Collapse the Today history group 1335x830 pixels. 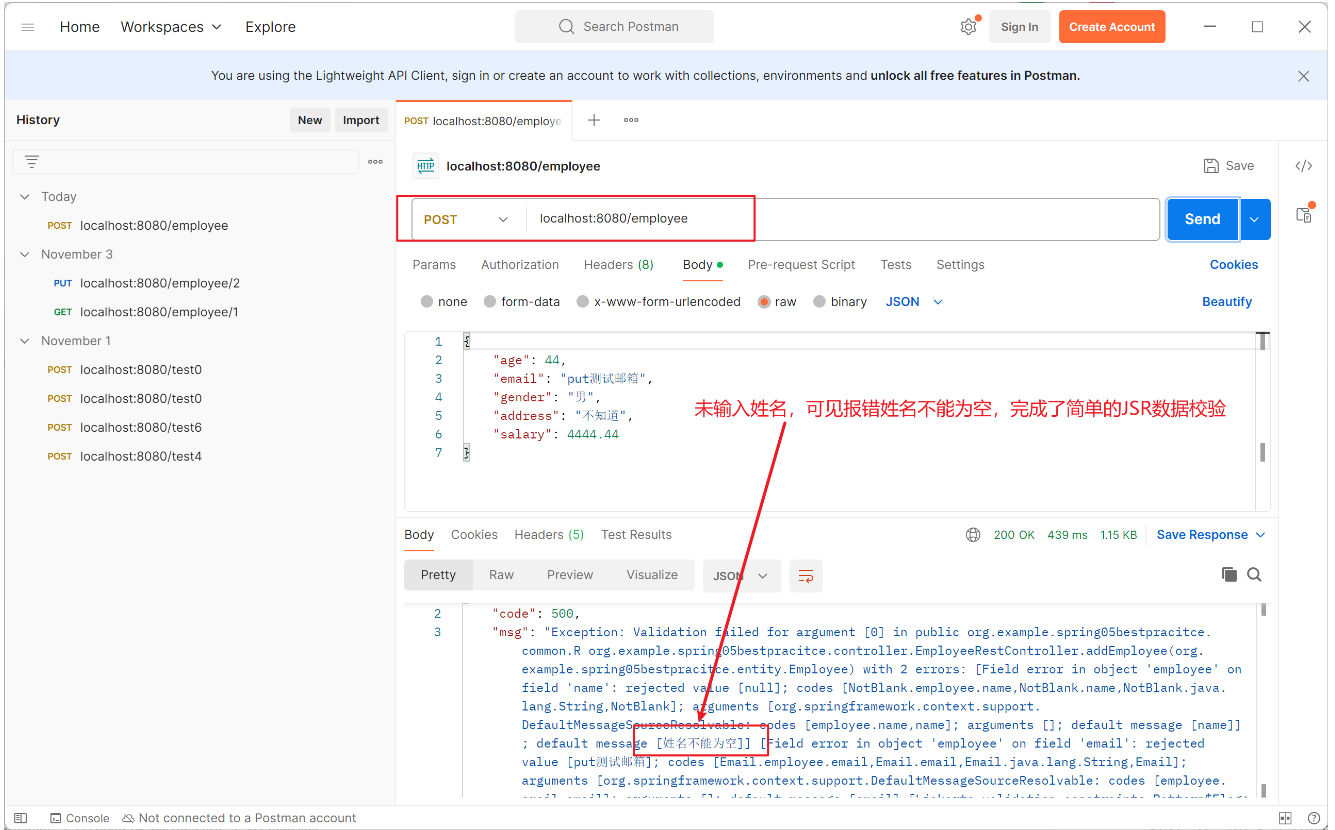(25, 197)
